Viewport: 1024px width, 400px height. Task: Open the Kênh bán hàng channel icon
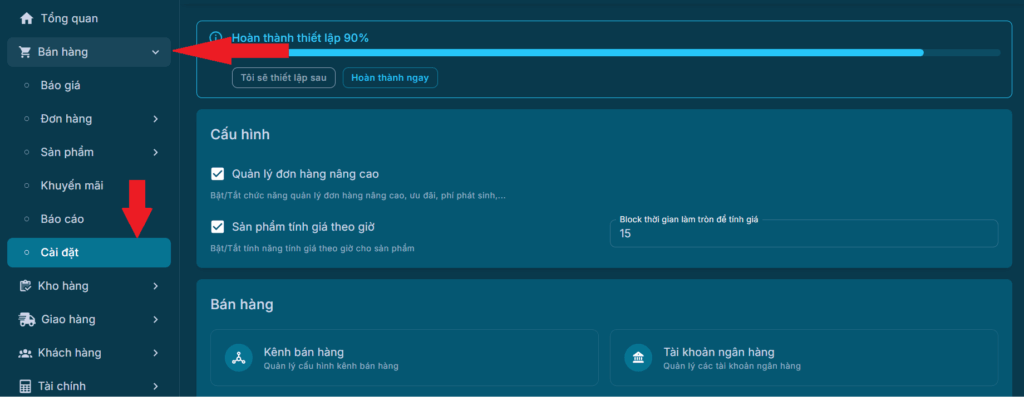tap(238, 358)
